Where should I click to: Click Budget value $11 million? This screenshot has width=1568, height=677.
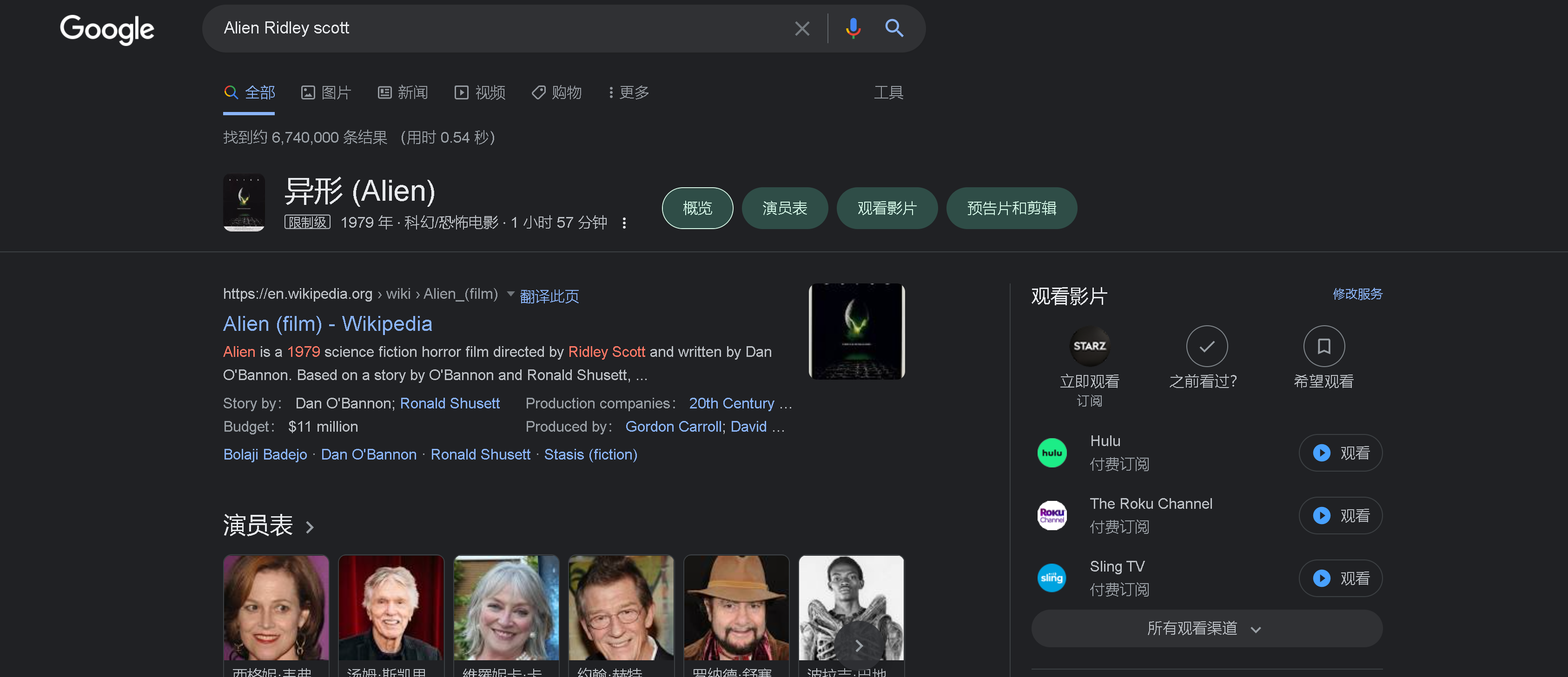click(323, 427)
